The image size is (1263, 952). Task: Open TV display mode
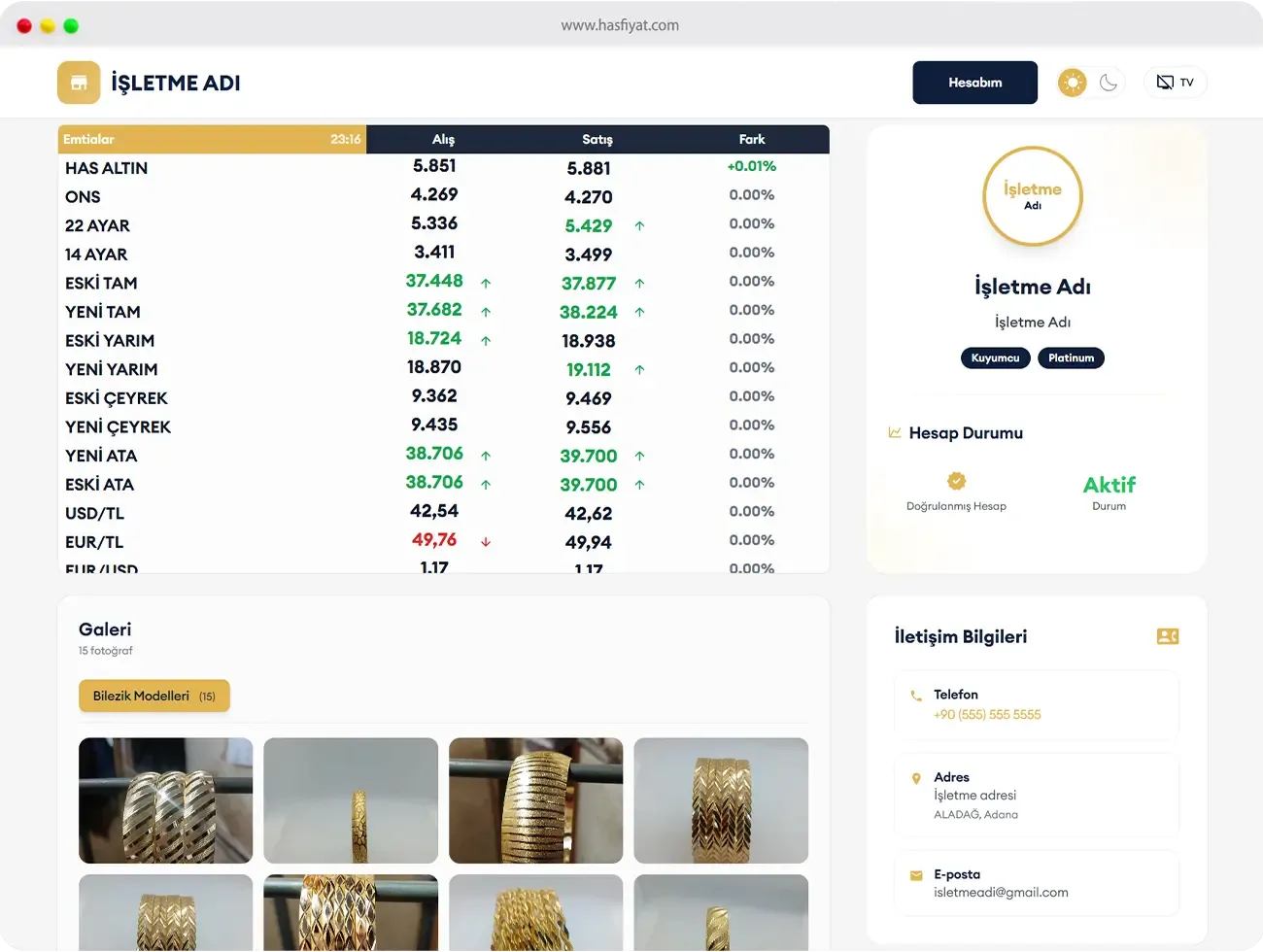[1175, 83]
